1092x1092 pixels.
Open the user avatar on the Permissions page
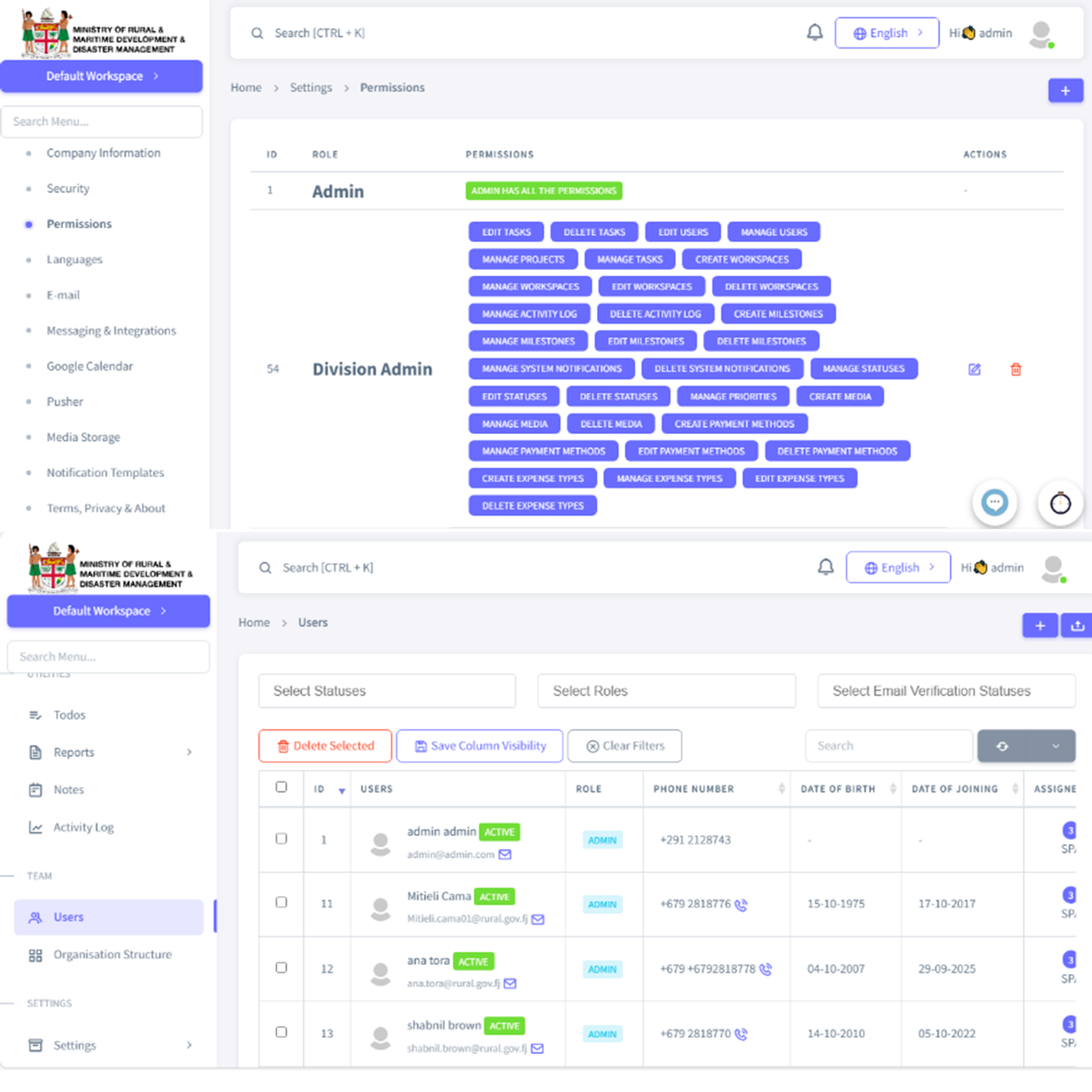click(1041, 34)
